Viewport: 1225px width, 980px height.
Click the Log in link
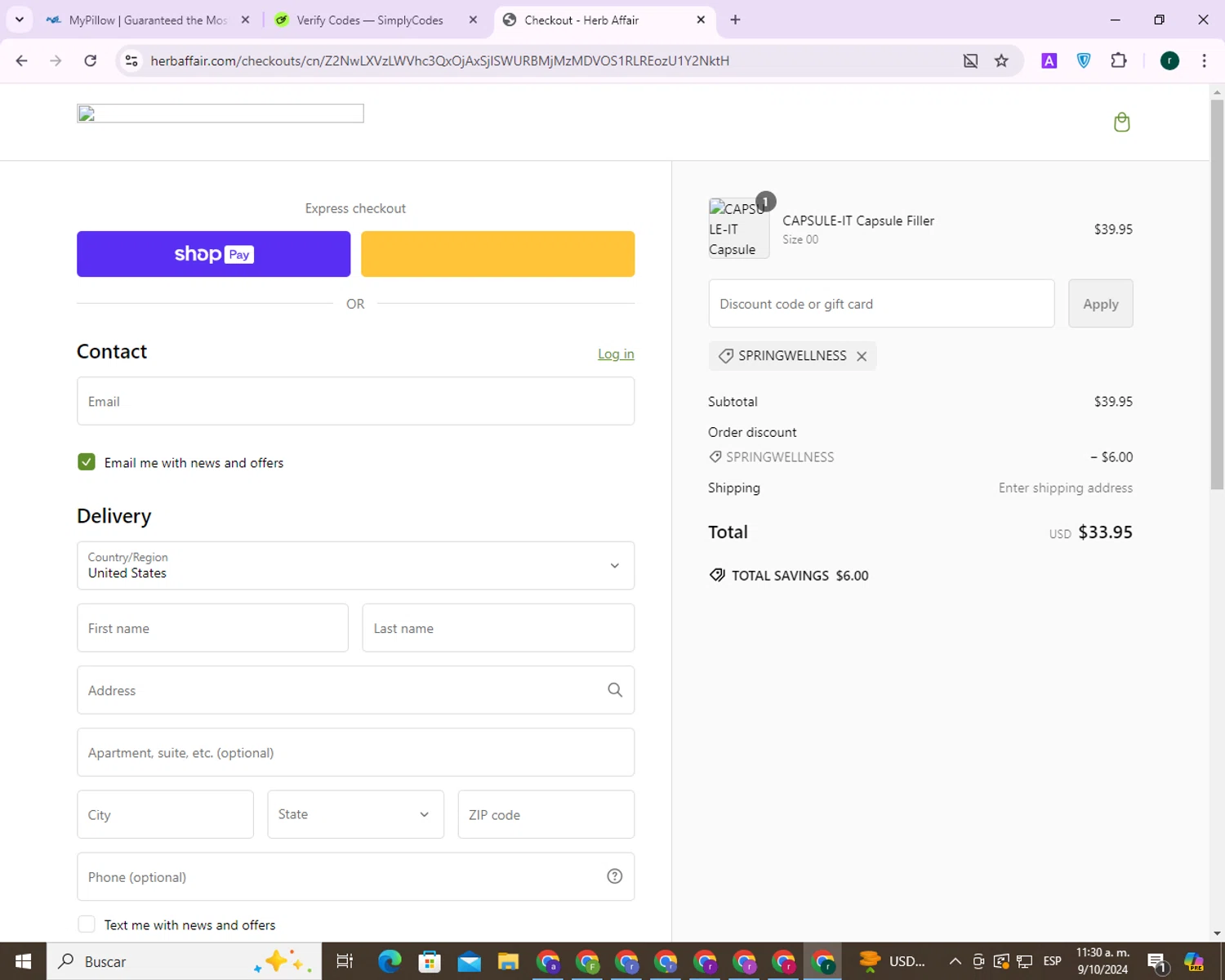(616, 354)
